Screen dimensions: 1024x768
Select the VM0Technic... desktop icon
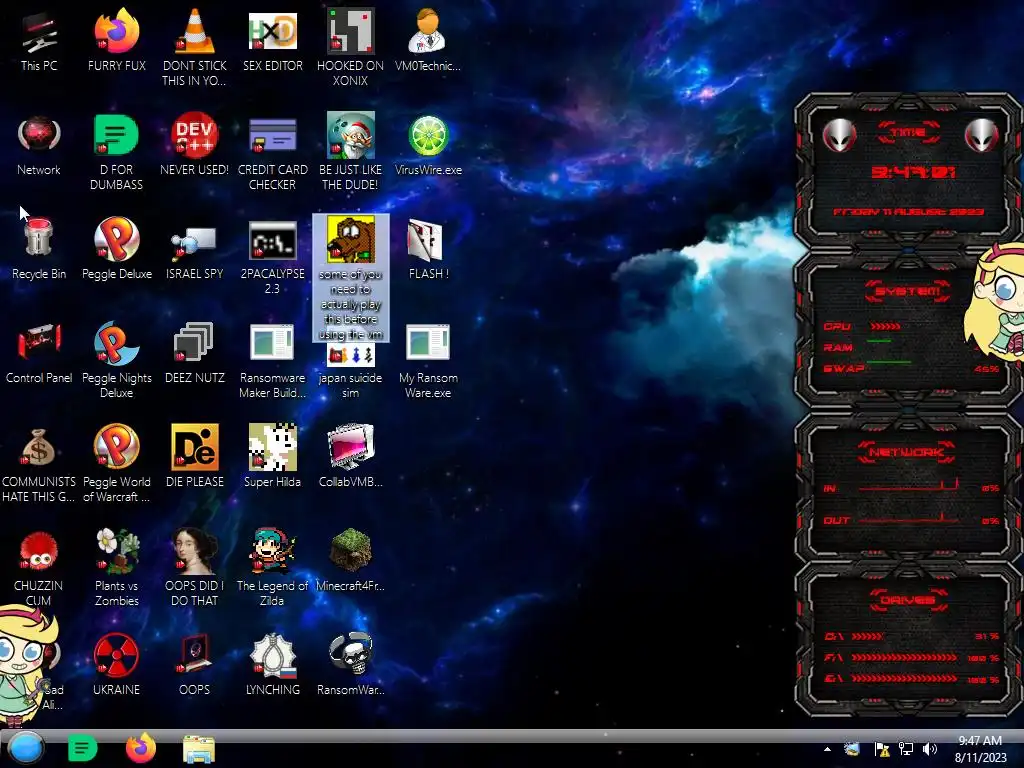[428, 32]
